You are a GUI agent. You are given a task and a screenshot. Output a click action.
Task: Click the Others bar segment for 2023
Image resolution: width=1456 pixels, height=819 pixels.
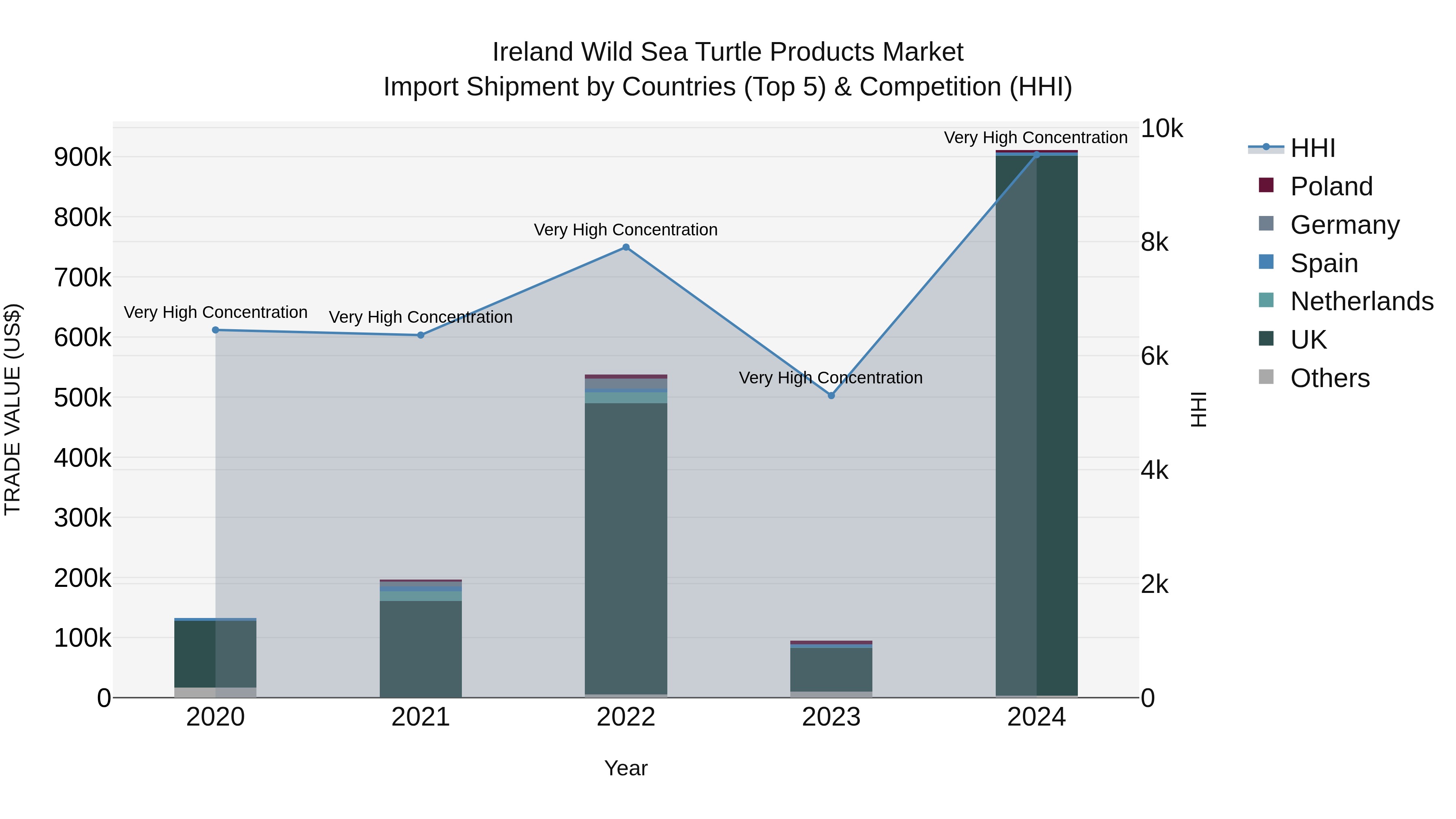pyautogui.click(x=832, y=695)
